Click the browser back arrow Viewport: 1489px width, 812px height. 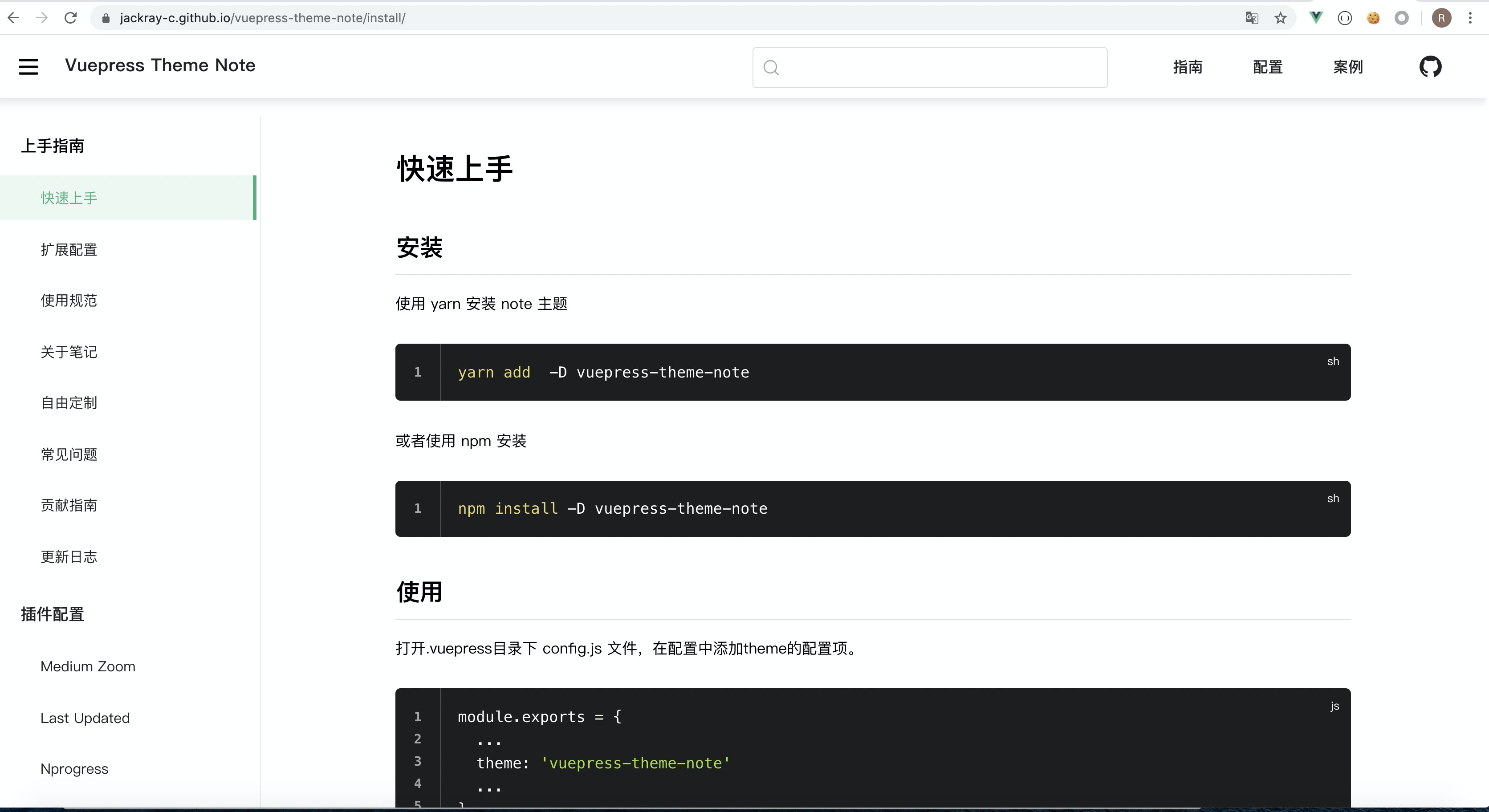click(14, 18)
